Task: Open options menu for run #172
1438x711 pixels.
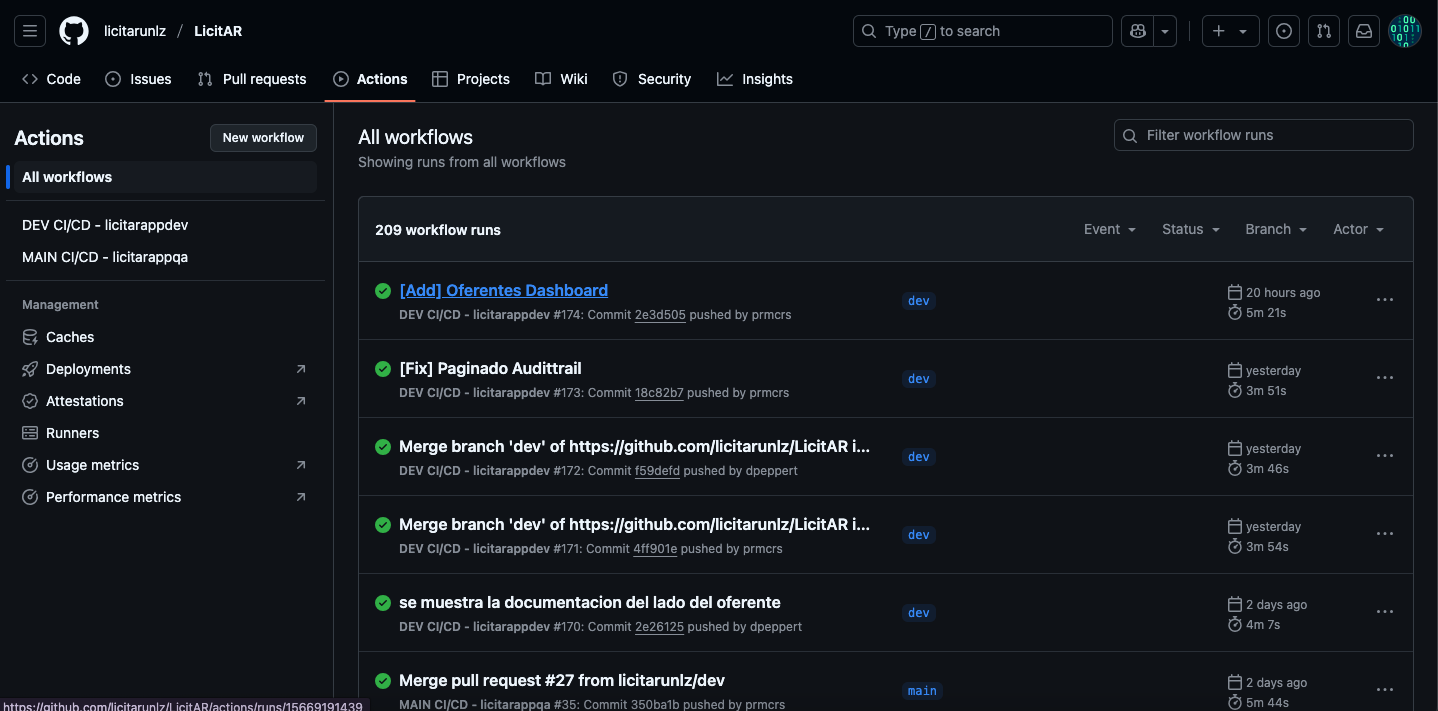Action: tap(1385, 456)
